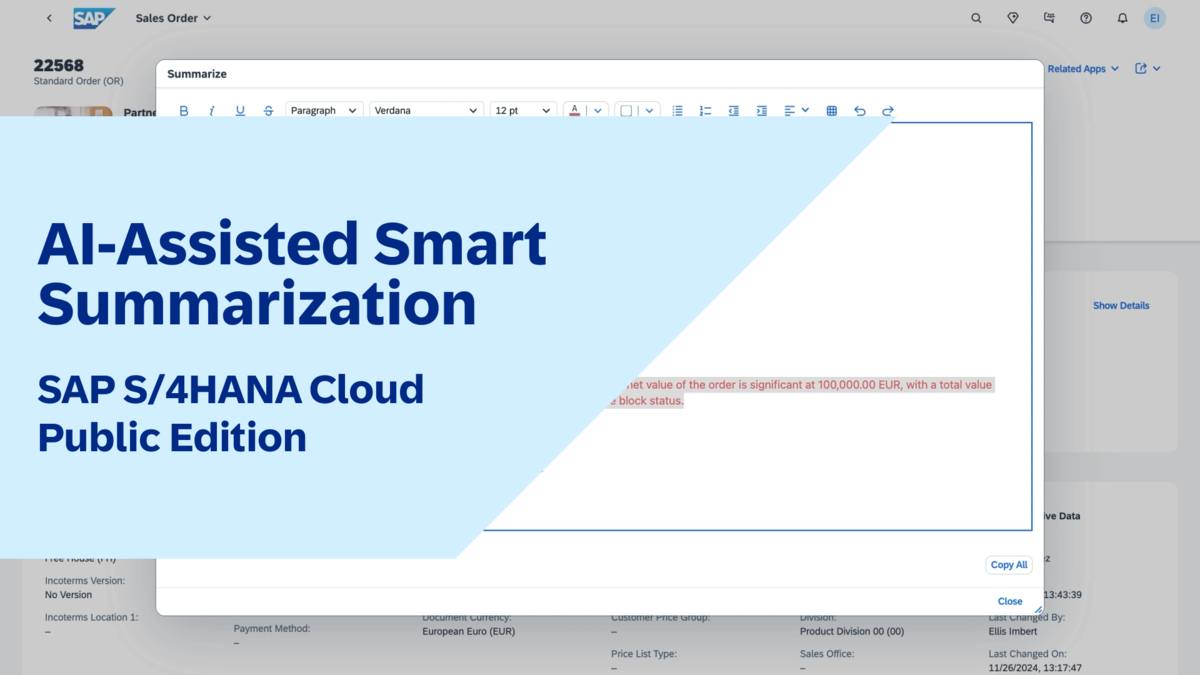Insert a bulleted list

tap(677, 110)
